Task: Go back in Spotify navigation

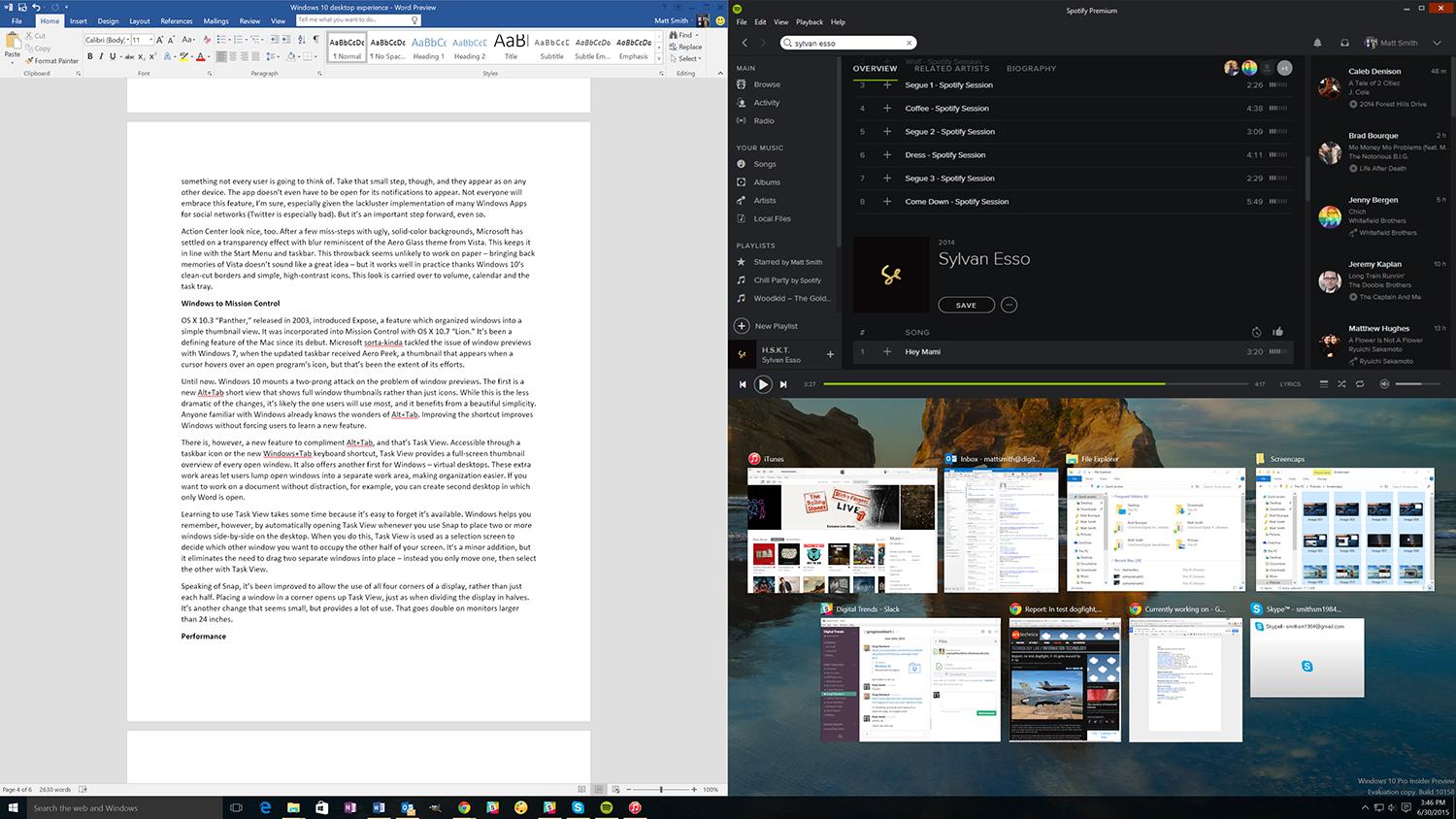Action: click(745, 43)
